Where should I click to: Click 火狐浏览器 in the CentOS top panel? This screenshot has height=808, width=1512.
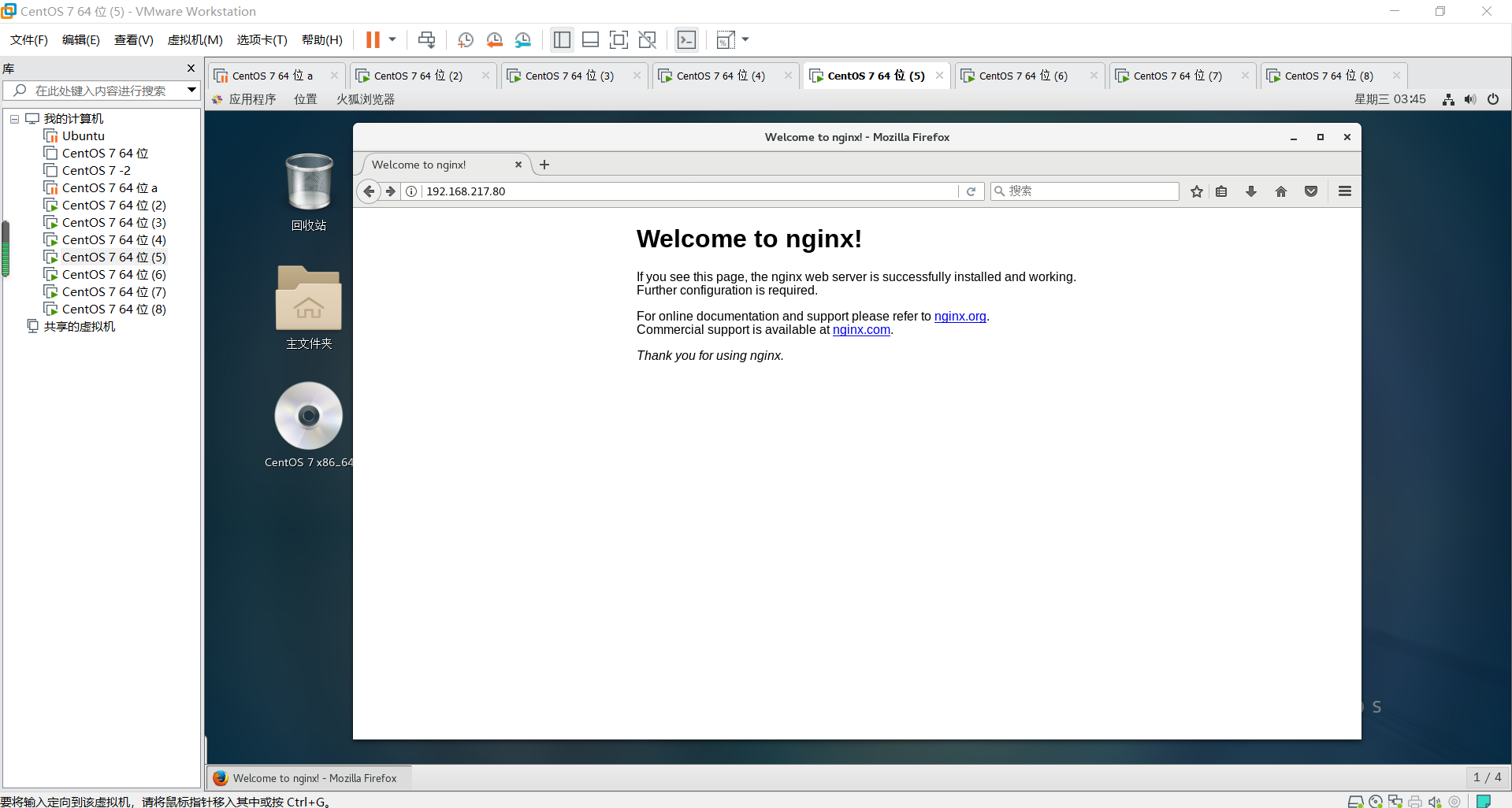[366, 99]
